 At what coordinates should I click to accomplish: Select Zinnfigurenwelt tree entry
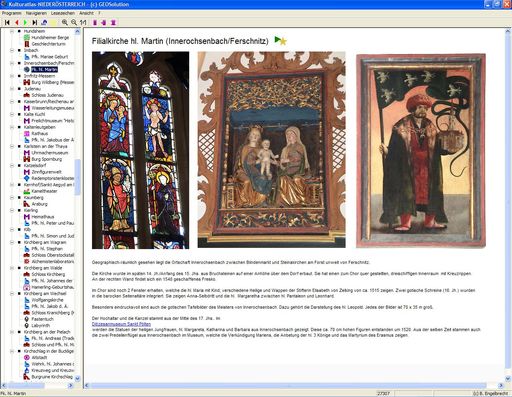[47, 172]
